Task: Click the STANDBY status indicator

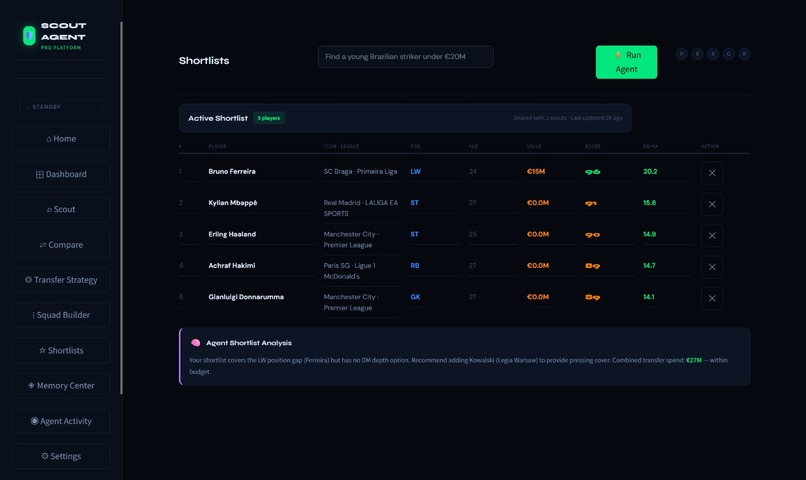Action: pyautogui.click(x=61, y=107)
